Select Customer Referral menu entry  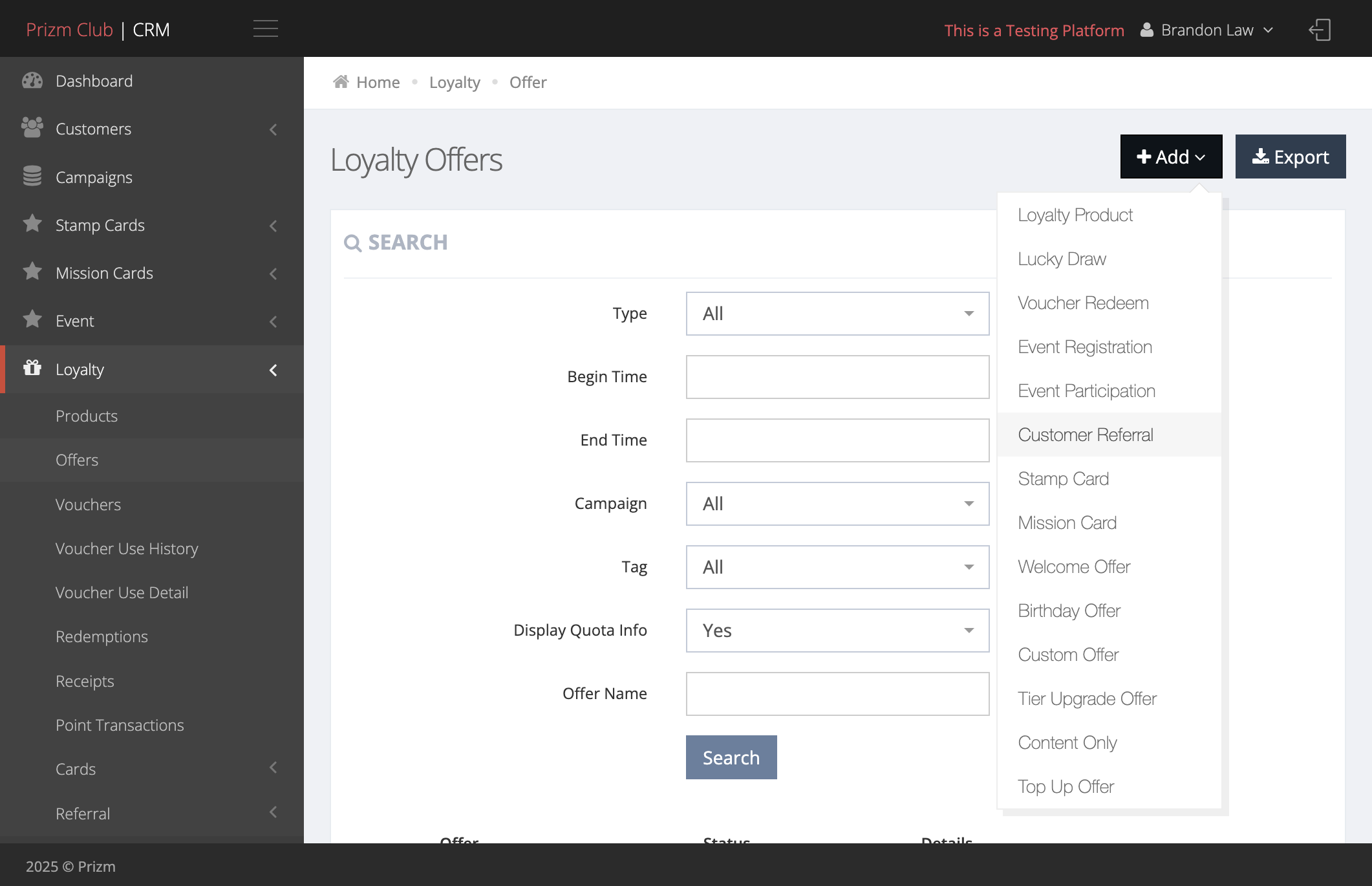coord(1109,435)
